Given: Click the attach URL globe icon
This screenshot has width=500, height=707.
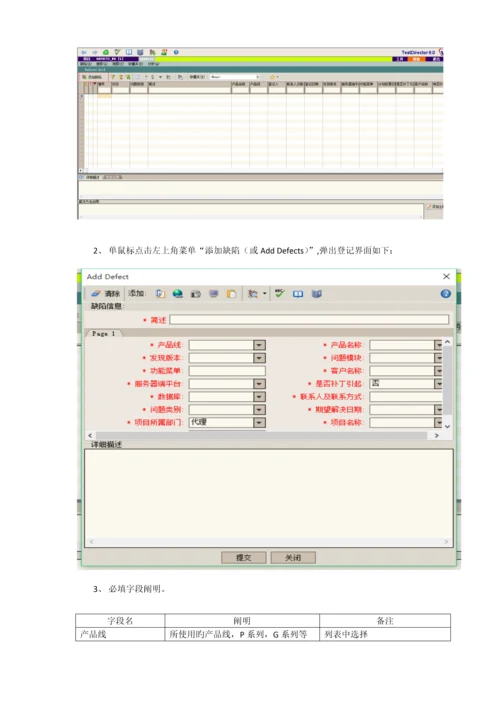Looking at the screenshot, I should point(178,294).
